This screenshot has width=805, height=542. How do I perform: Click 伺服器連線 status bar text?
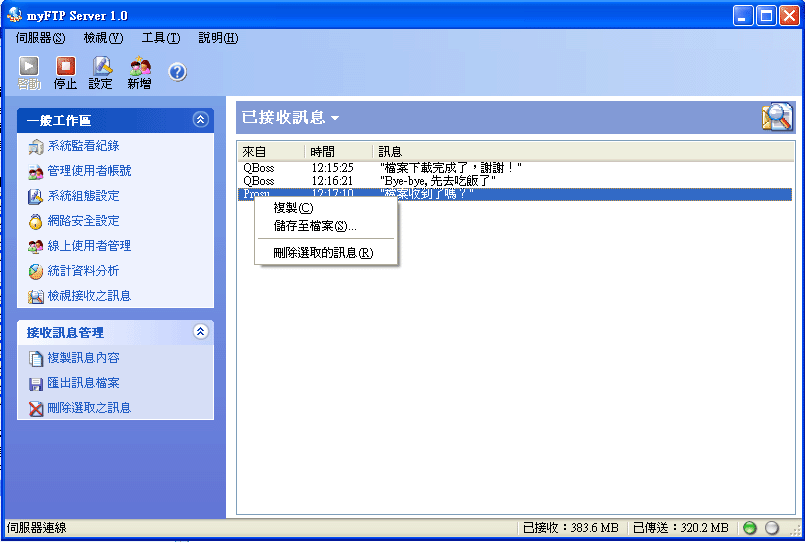(36, 528)
